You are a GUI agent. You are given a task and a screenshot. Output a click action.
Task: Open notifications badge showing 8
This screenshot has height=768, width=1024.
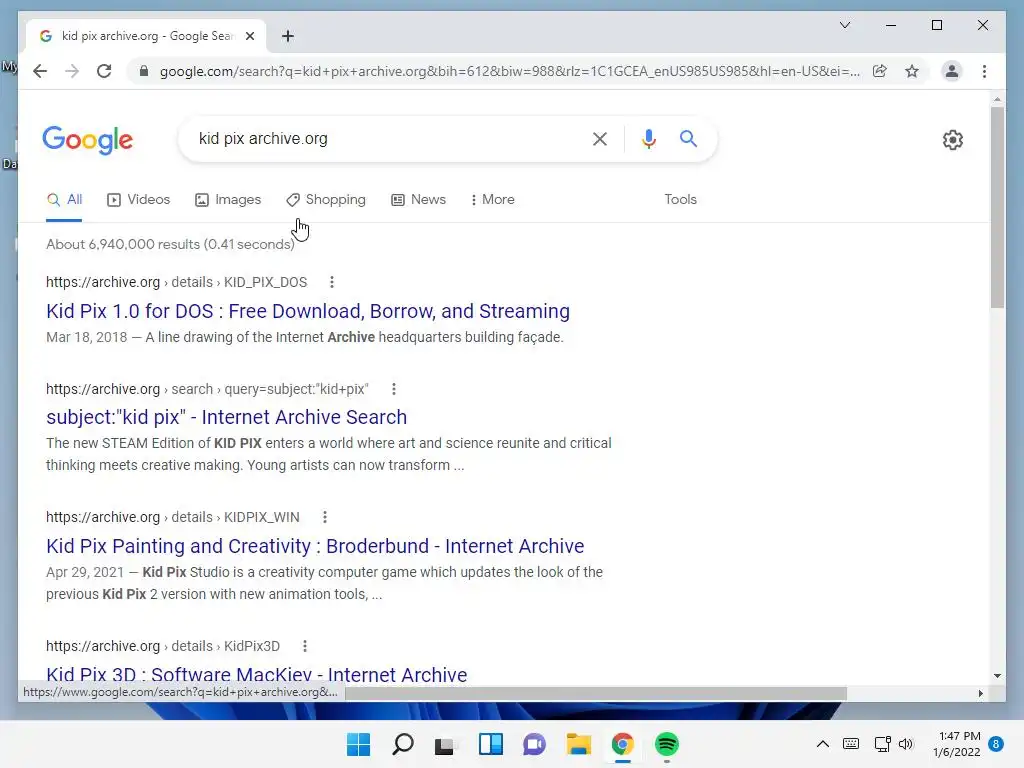click(996, 744)
